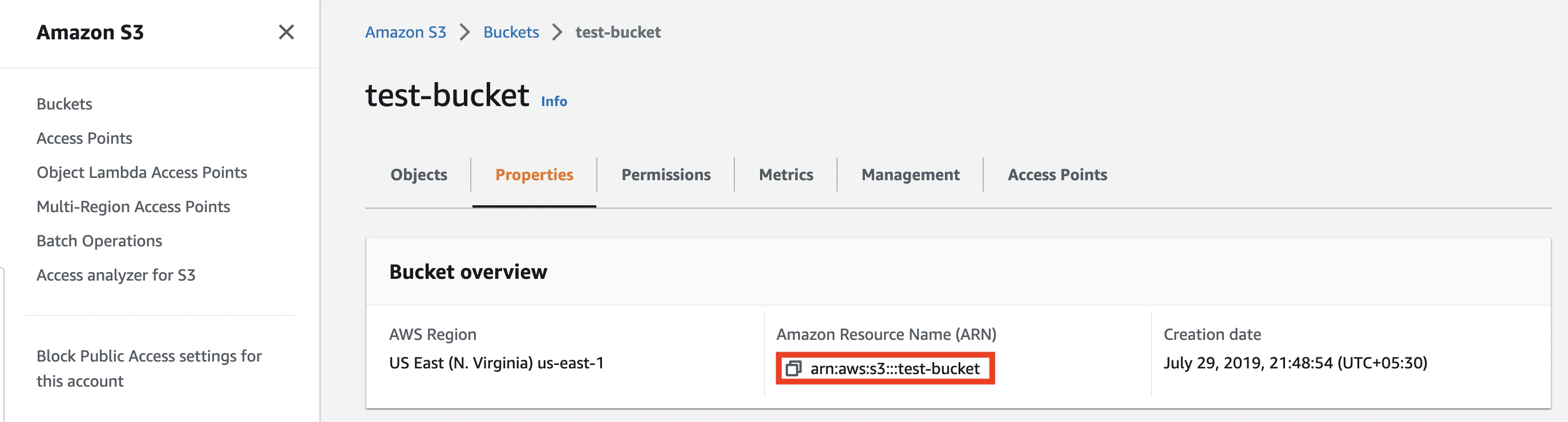
Task: Open the Info help link beside test-bucket
Action: click(x=554, y=101)
